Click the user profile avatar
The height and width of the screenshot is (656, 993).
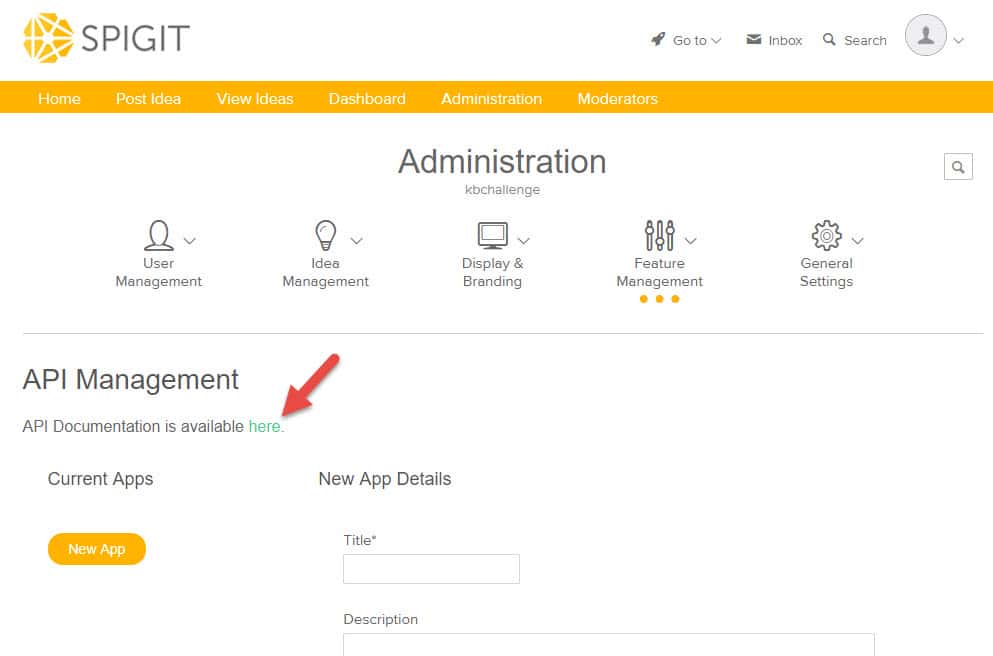pyautogui.click(x=925, y=36)
